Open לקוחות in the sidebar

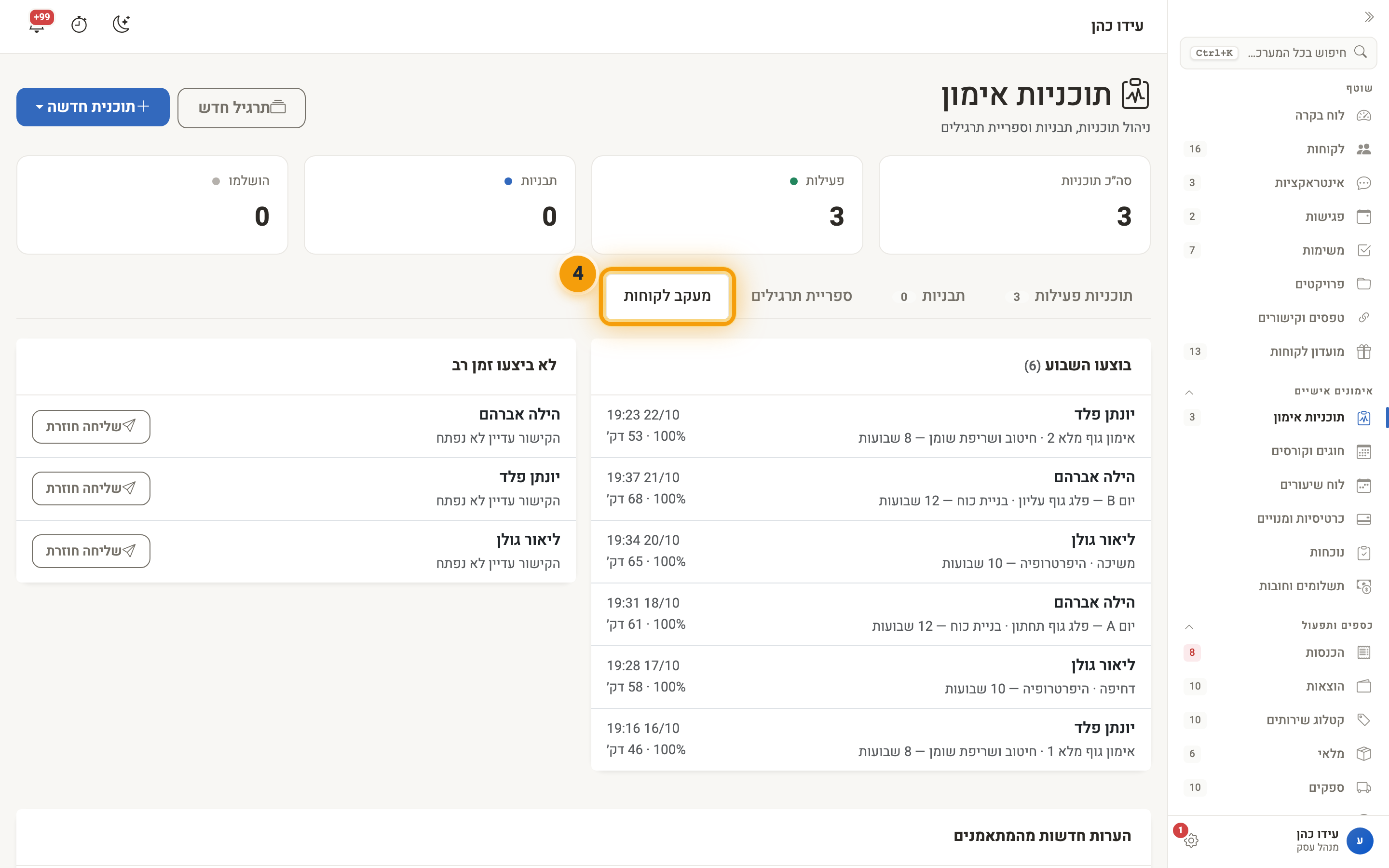pos(1278,149)
